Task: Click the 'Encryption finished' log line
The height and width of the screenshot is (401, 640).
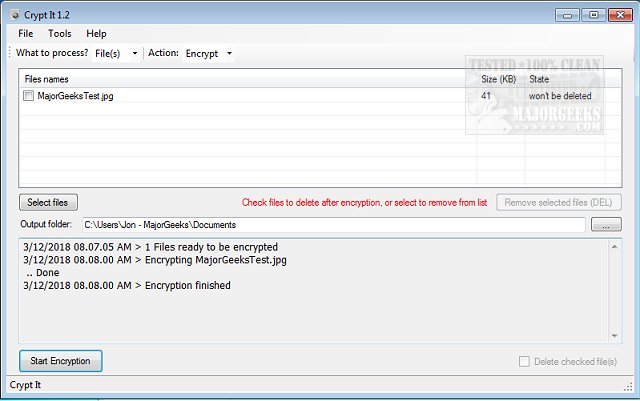Action: (x=127, y=285)
